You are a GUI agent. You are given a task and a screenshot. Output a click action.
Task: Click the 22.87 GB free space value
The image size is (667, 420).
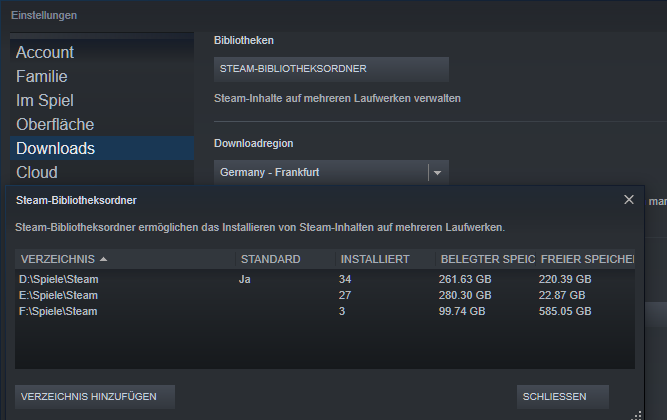[x=562, y=295]
